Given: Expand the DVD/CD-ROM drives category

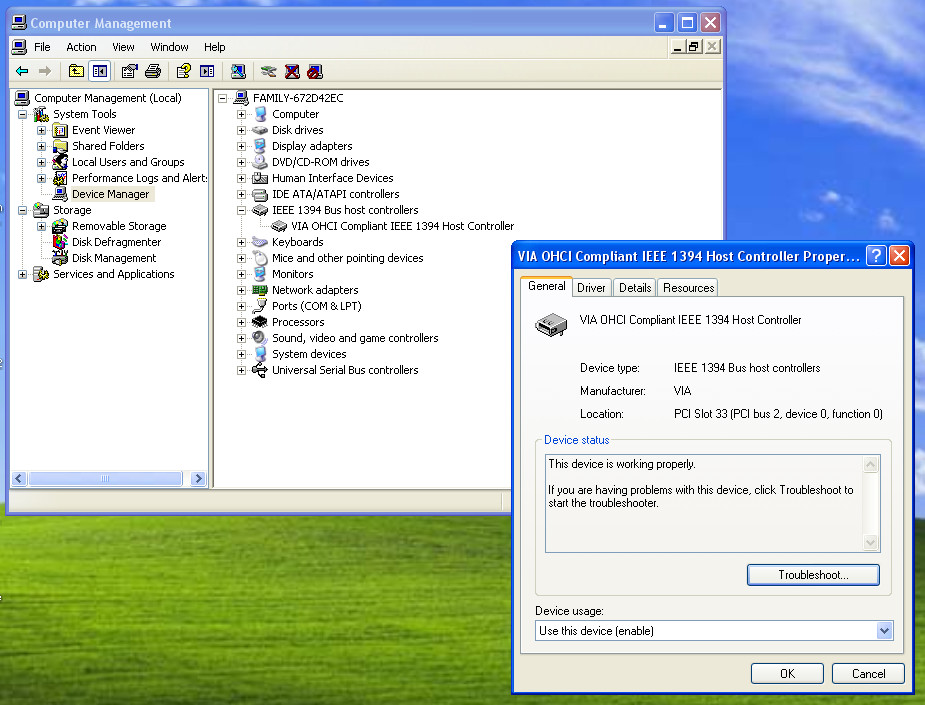Looking at the screenshot, I should tap(241, 162).
